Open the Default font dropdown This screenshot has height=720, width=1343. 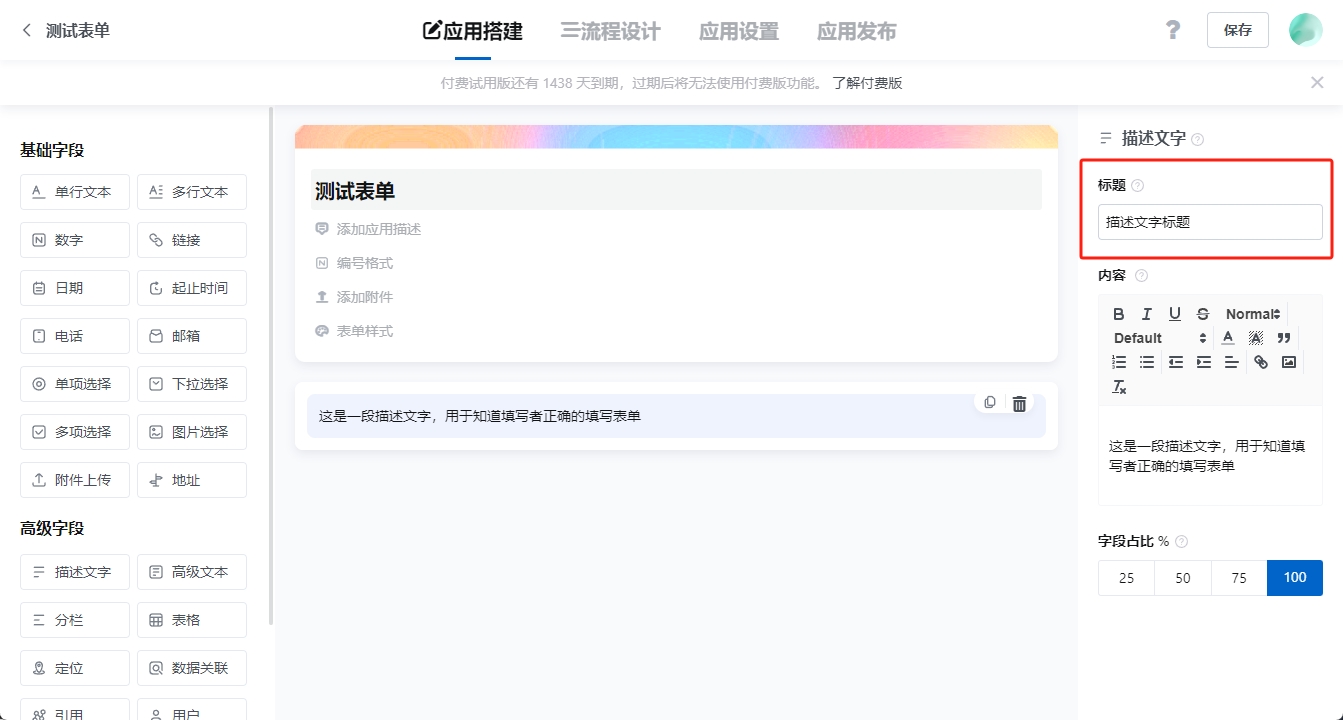[x=1140, y=337]
